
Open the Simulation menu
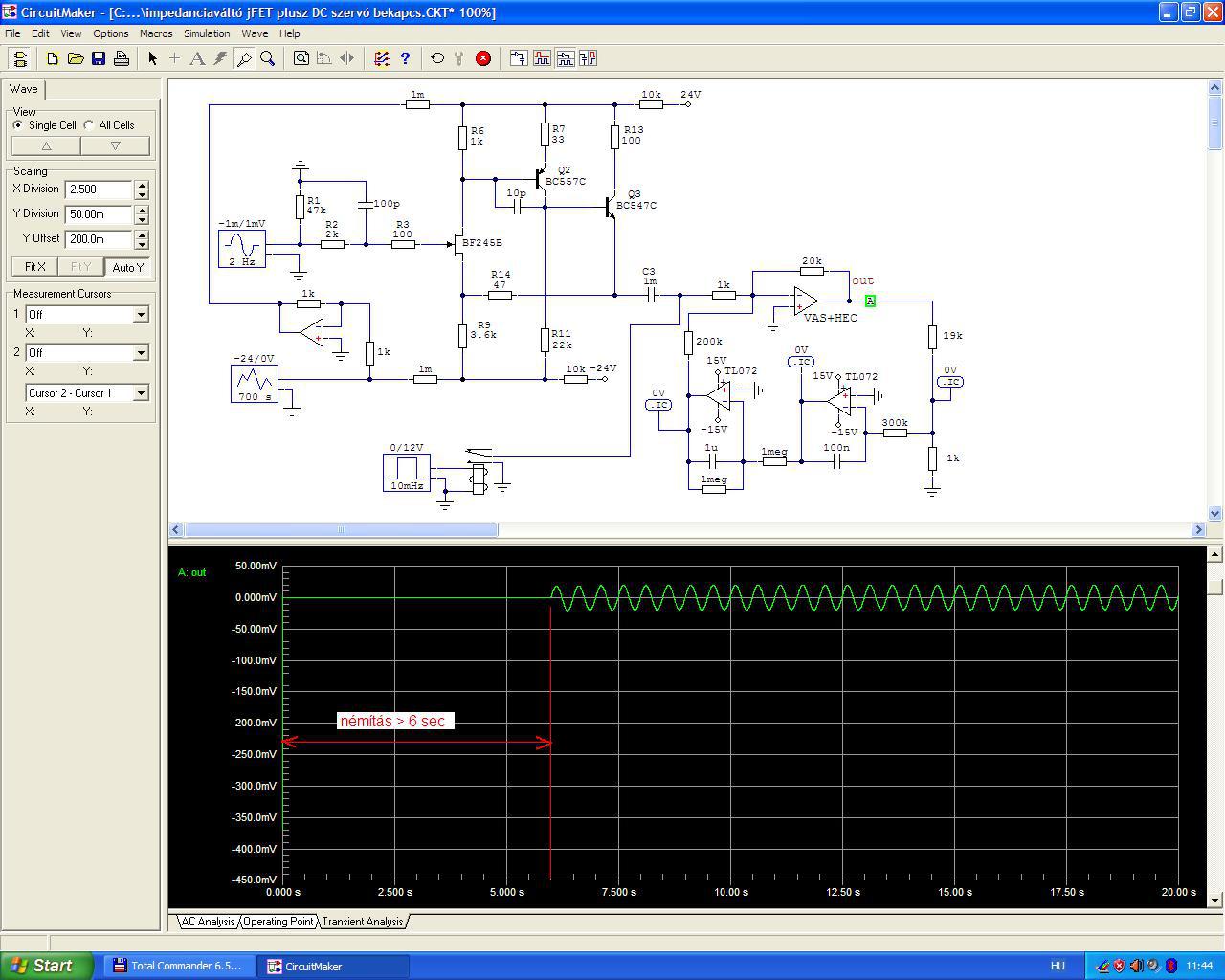(207, 33)
